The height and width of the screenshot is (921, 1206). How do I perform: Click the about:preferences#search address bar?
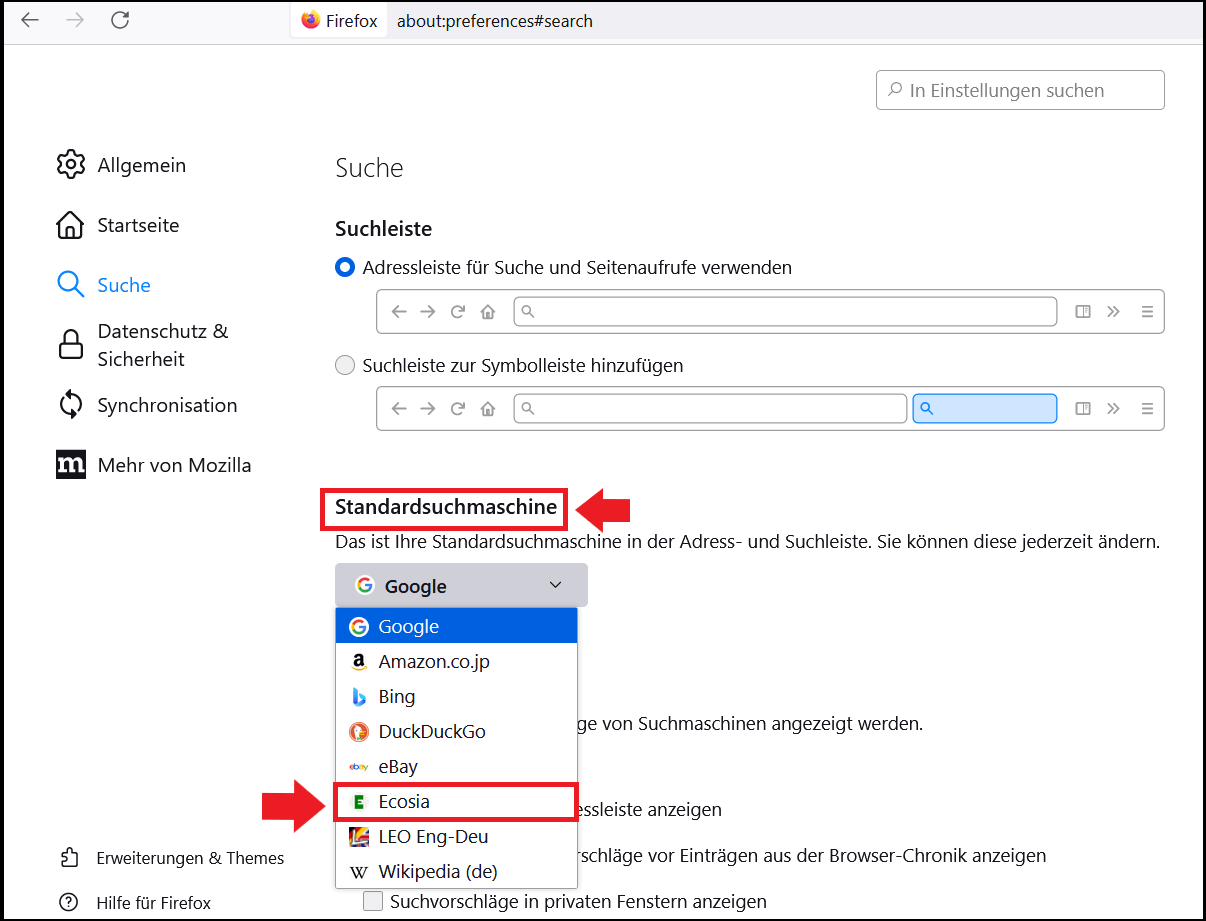click(494, 21)
